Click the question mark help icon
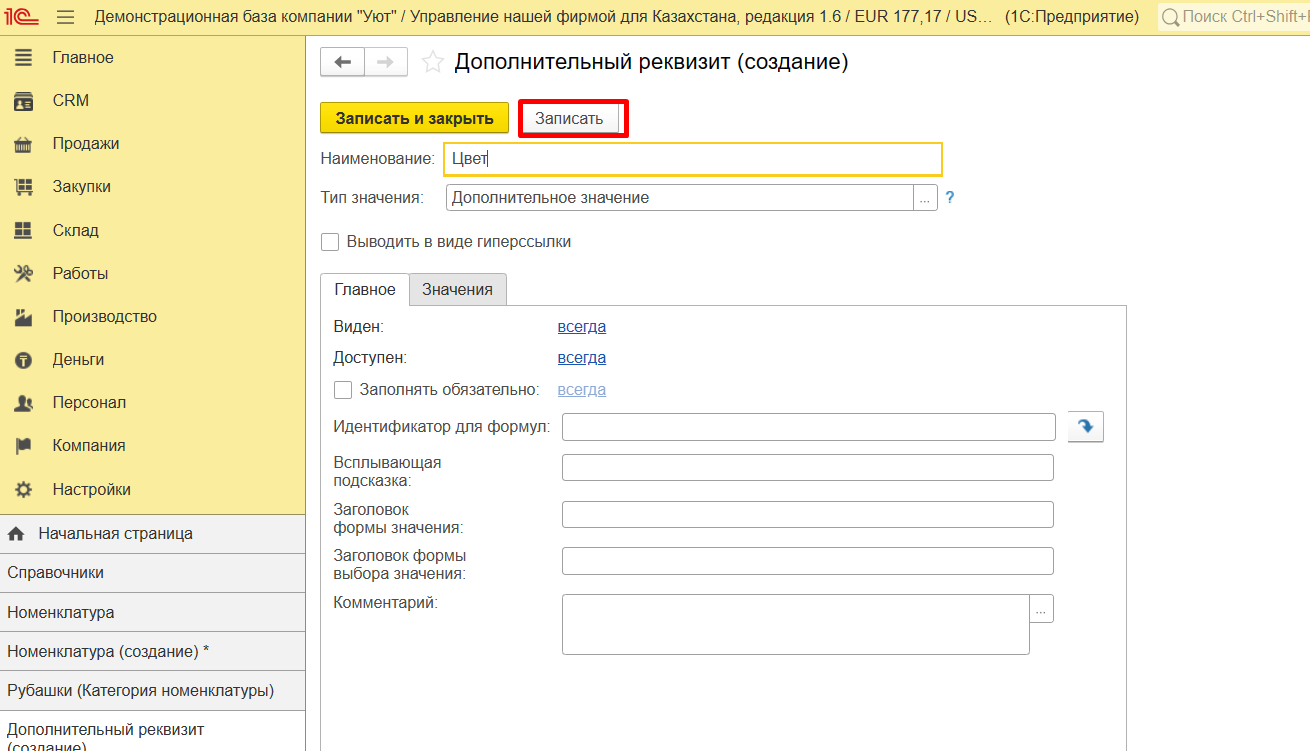 point(950,198)
